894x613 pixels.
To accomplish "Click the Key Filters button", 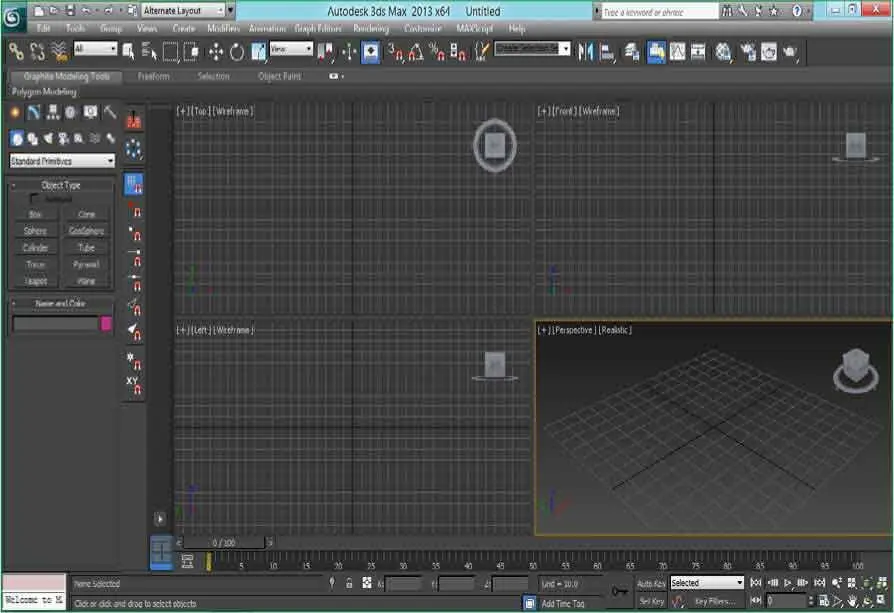I will pyautogui.click(x=714, y=601).
